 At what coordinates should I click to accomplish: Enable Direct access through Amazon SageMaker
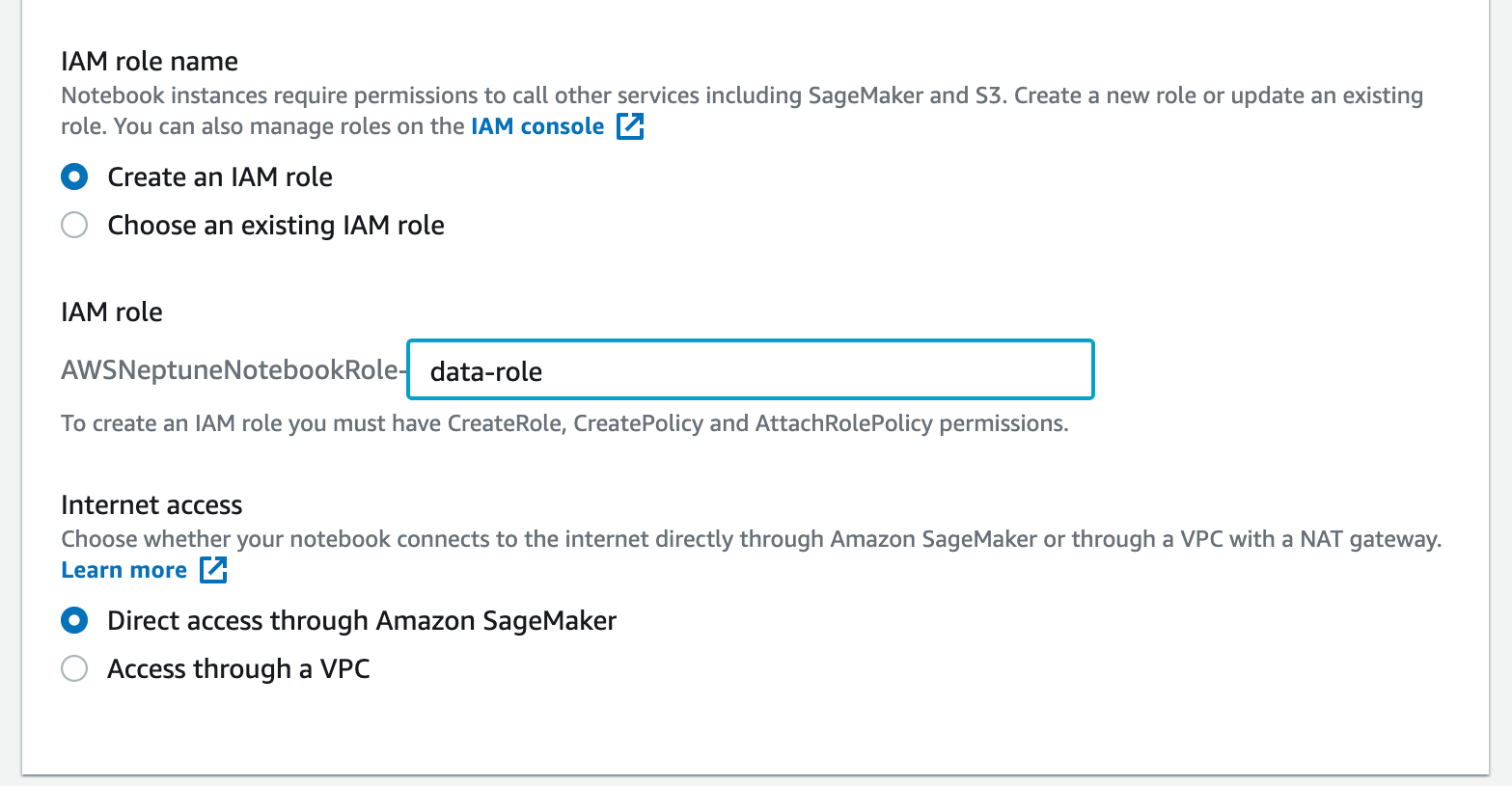coord(74,620)
